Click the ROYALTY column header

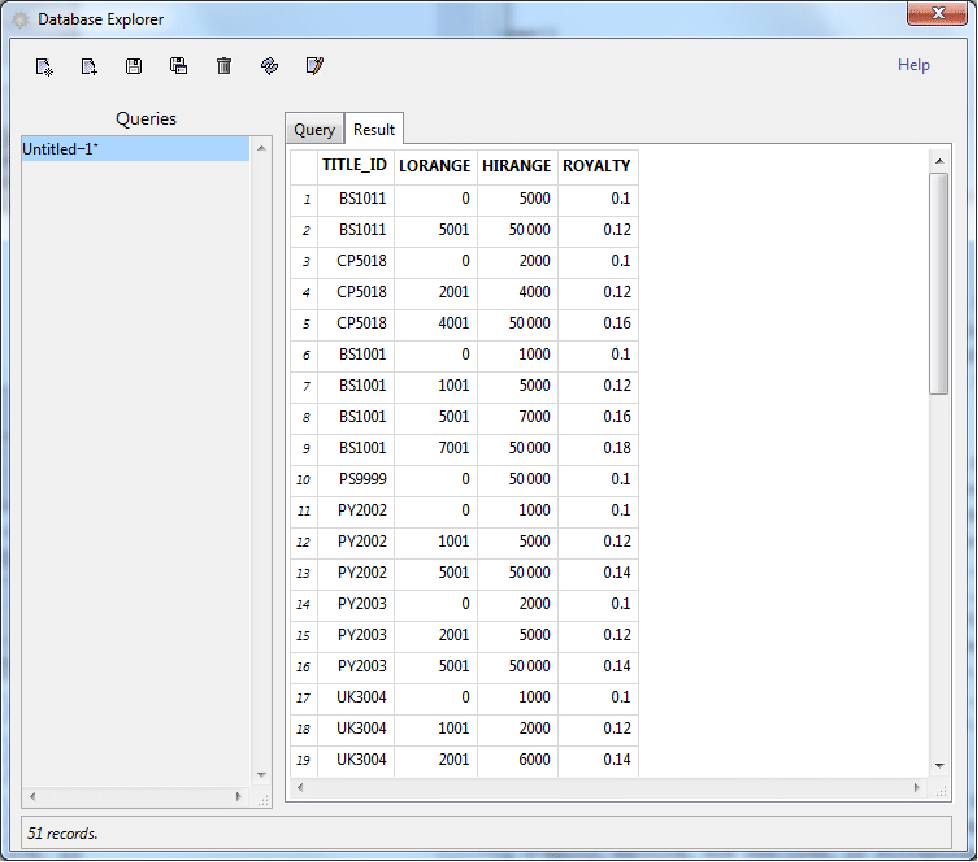tap(597, 166)
